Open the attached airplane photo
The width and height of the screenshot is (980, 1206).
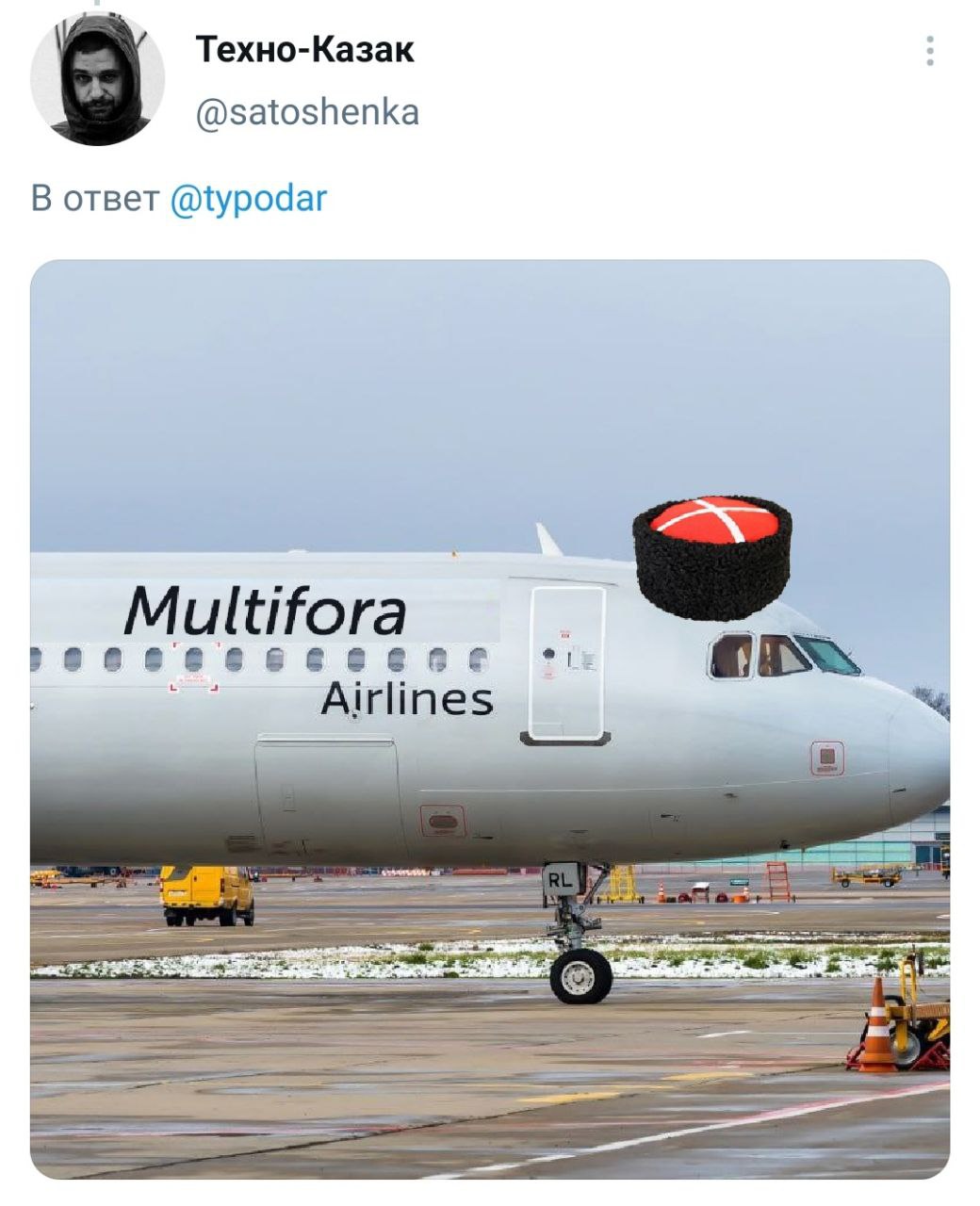coord(490,719)
